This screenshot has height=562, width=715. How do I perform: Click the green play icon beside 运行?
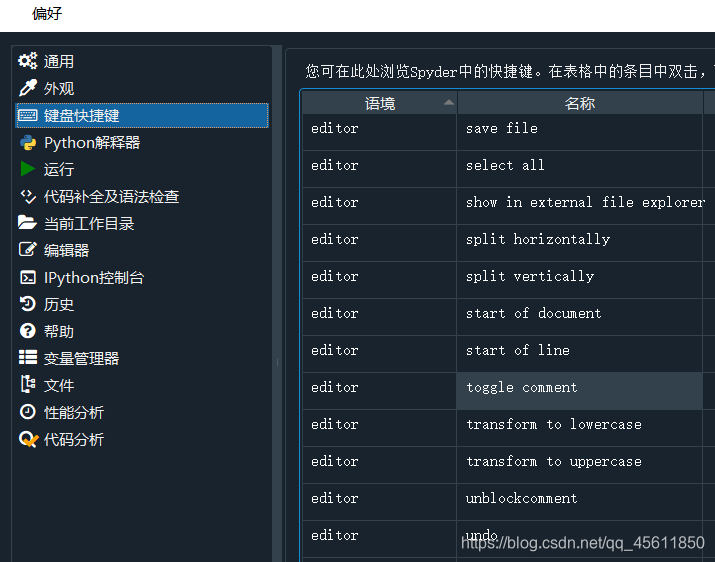28,169
